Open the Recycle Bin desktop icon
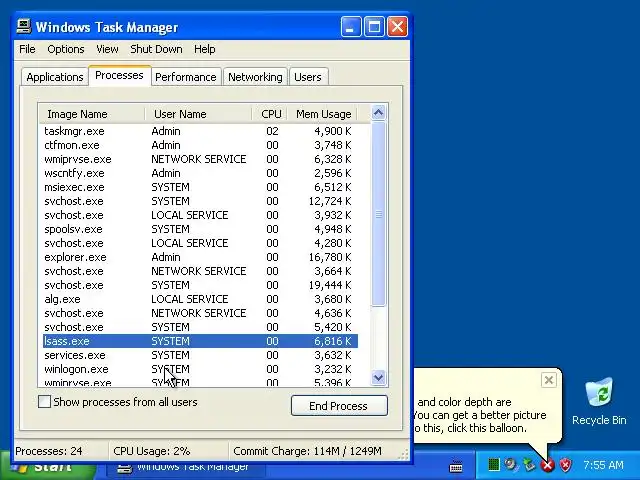The image size is (640, 480). [599, 402]
